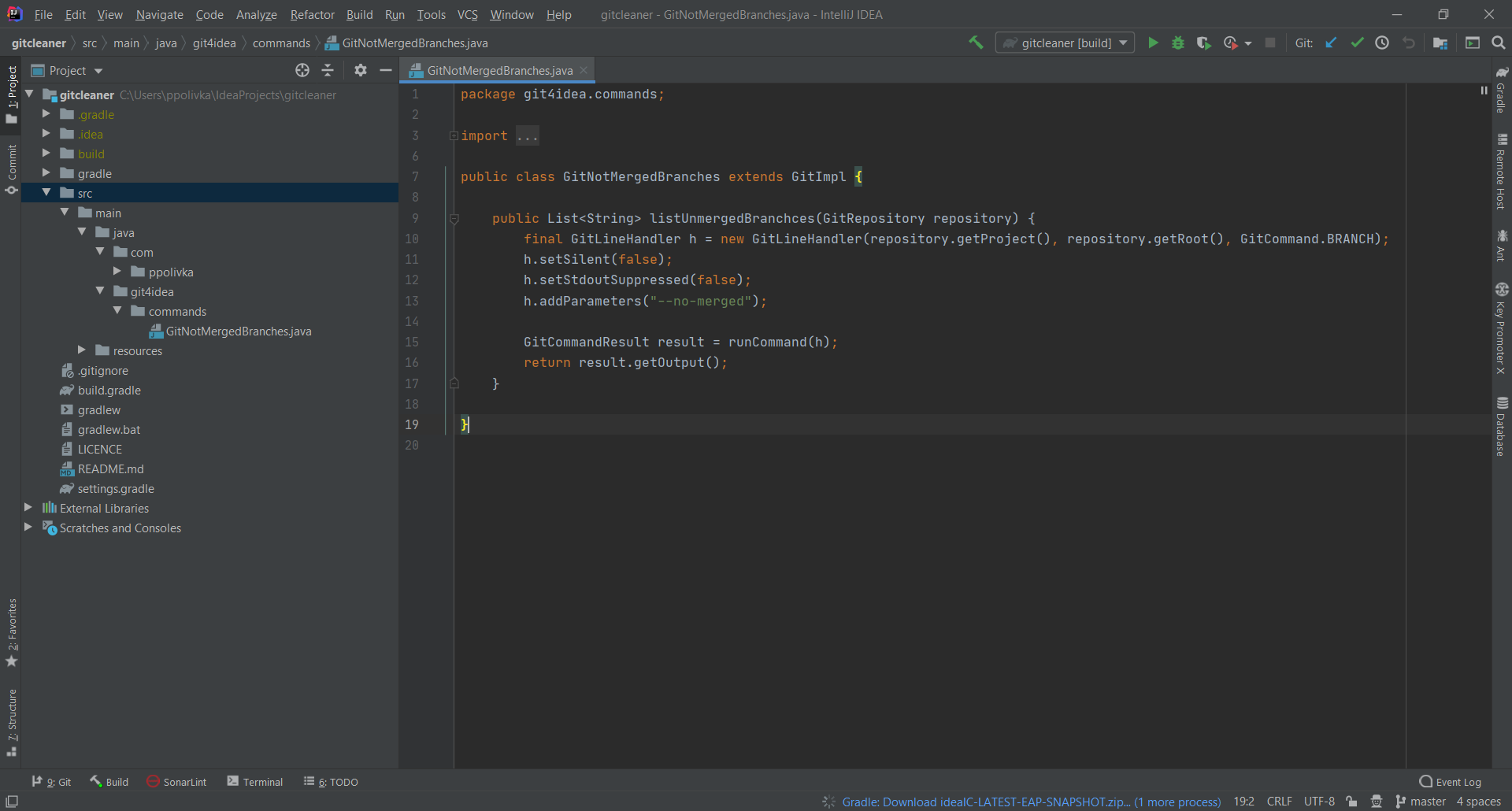This screenshot has width=1512, height=811.
Task: Click the Git update project arrow icon
Action: 1331,43
